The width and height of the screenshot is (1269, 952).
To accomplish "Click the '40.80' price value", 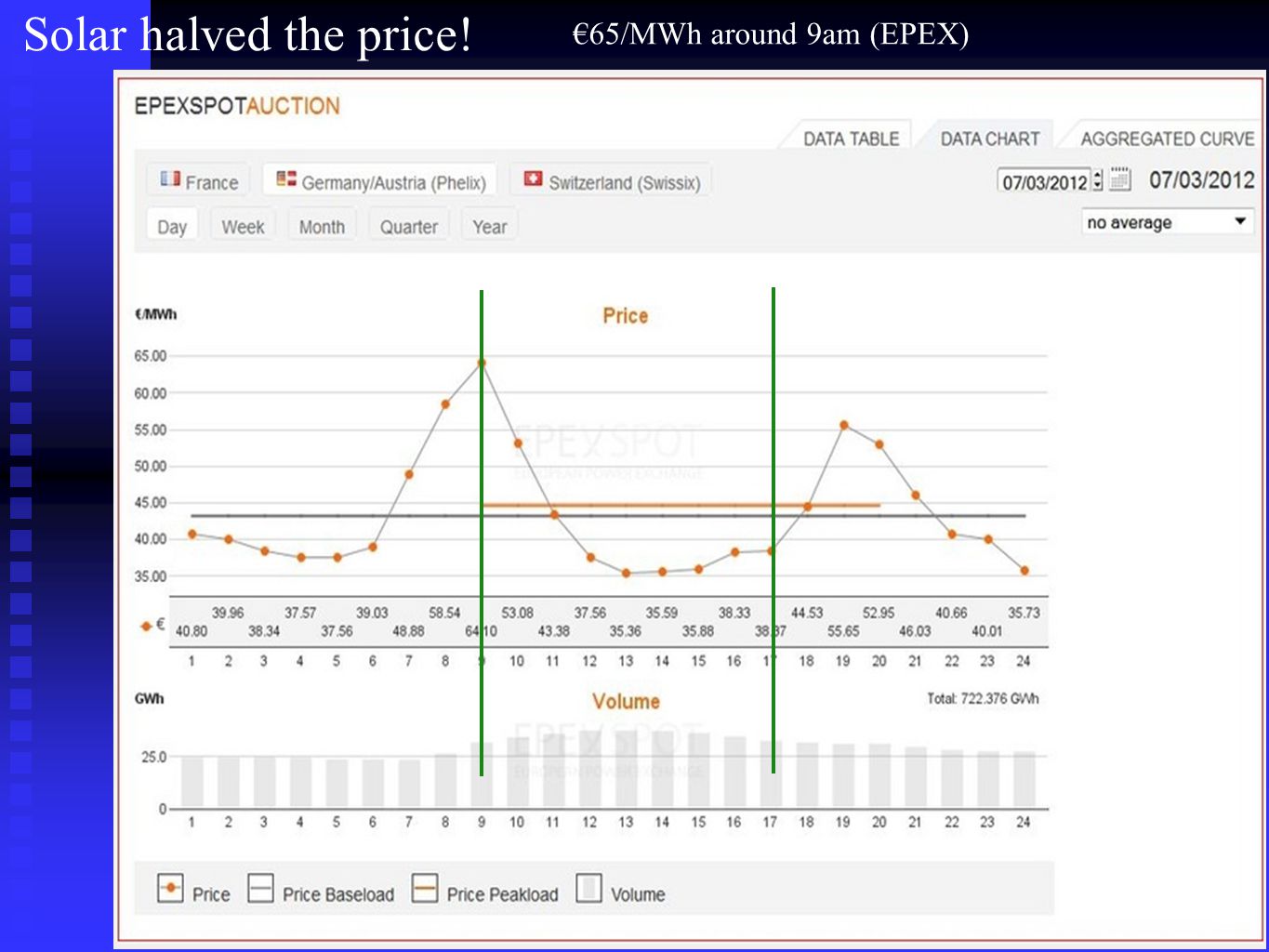I will click(x=192, y=631).
